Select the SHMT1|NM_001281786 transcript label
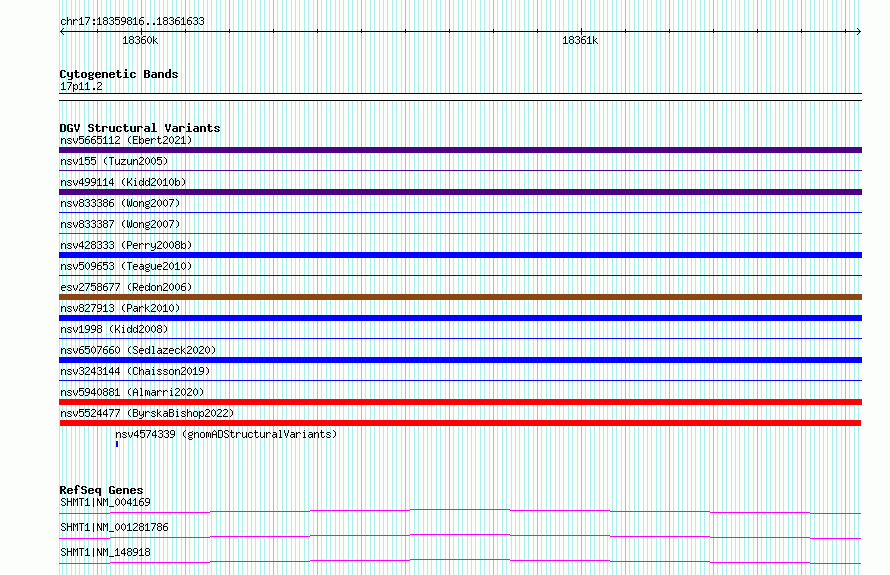Screen dimensions: 890x575 (x=114, y=527)
